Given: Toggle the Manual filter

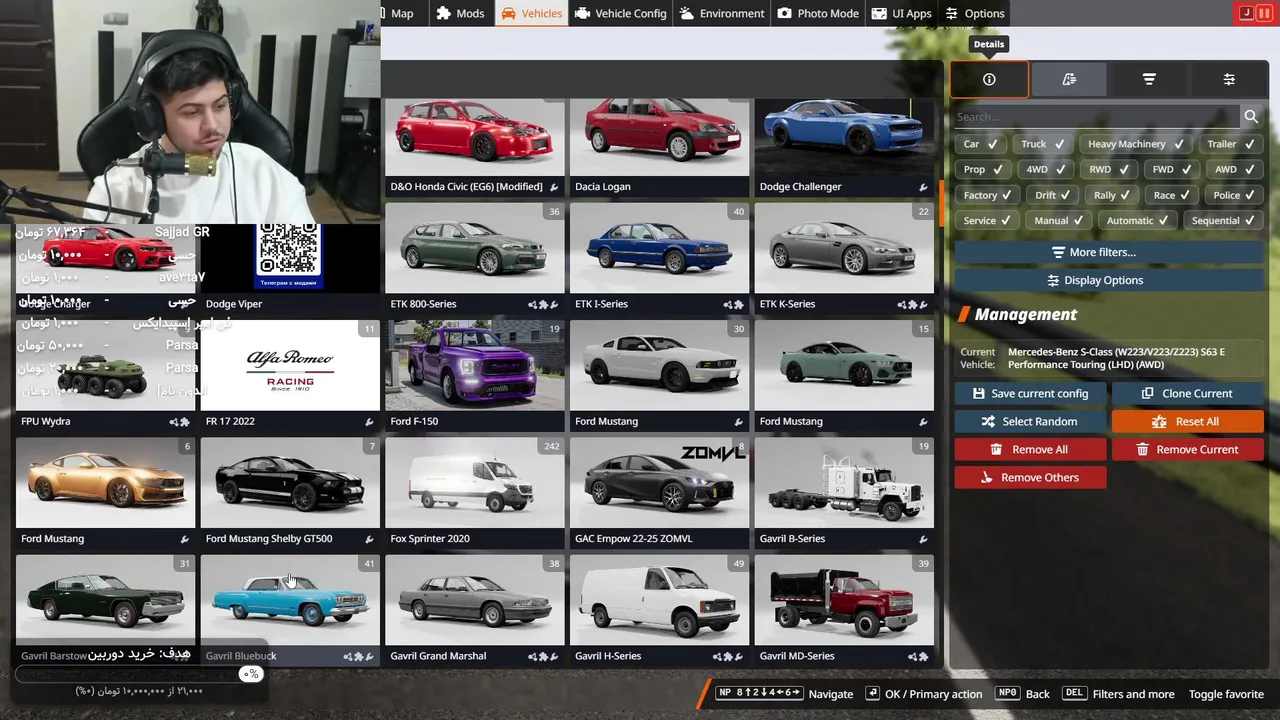Looking at the screenshot, I should click(1058, 220).
